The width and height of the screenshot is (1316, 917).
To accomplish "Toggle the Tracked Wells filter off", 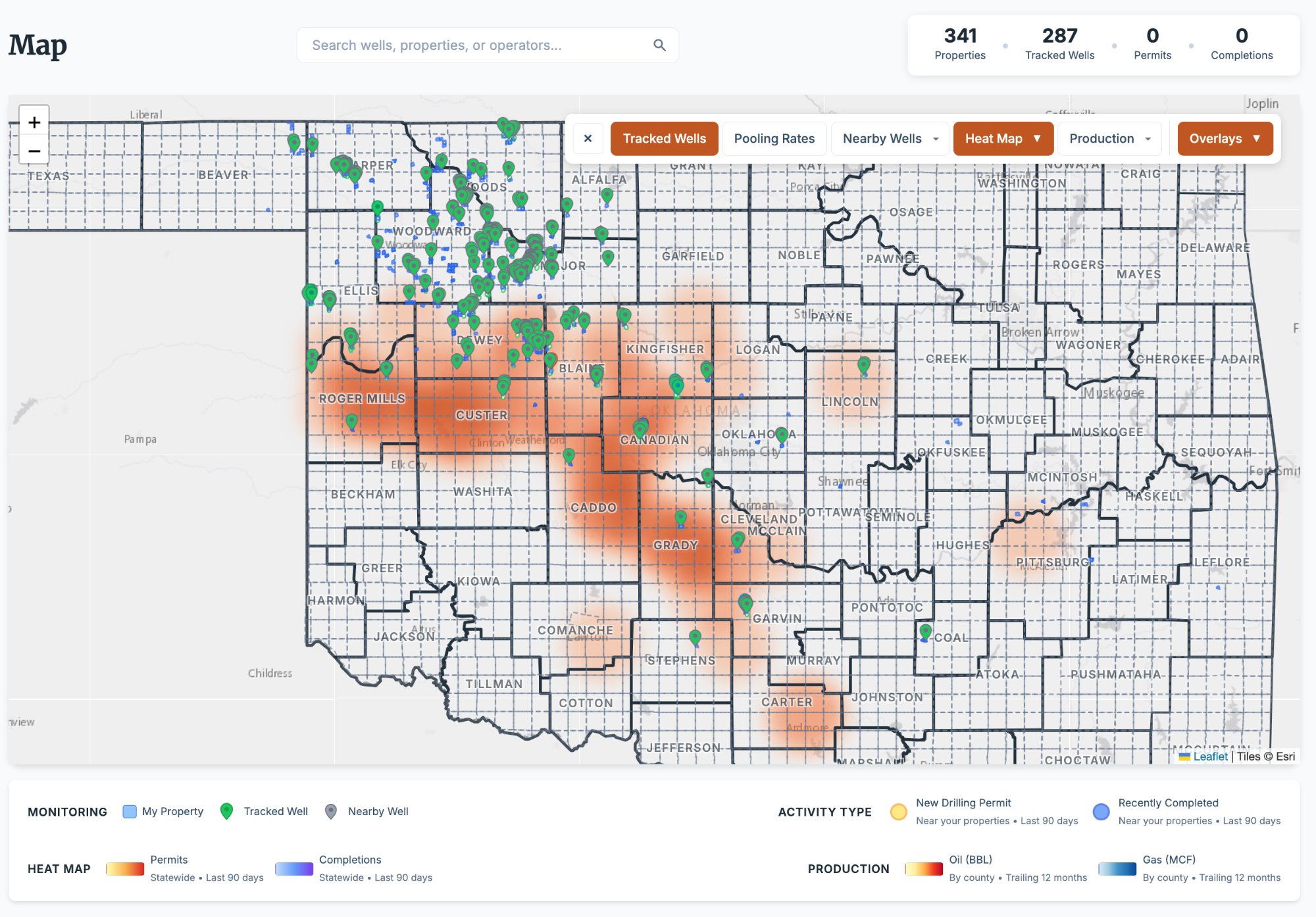I will click(664, 138).
